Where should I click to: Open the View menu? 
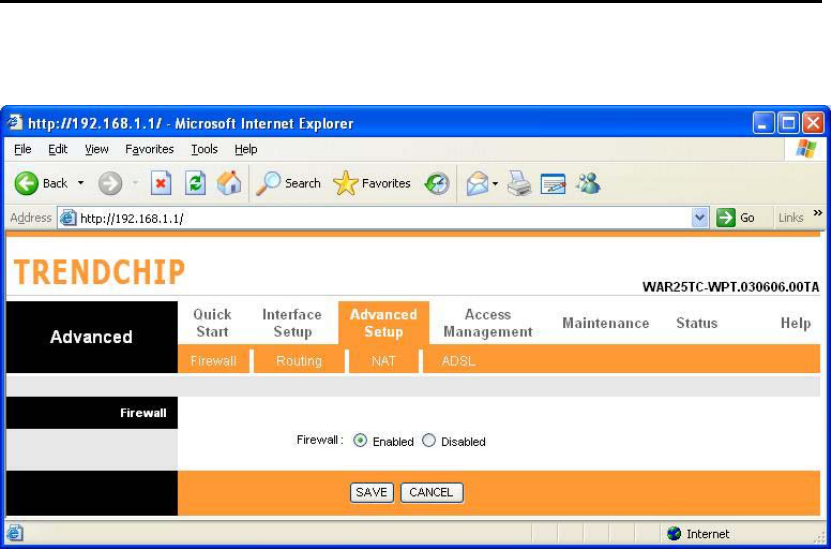96,149
